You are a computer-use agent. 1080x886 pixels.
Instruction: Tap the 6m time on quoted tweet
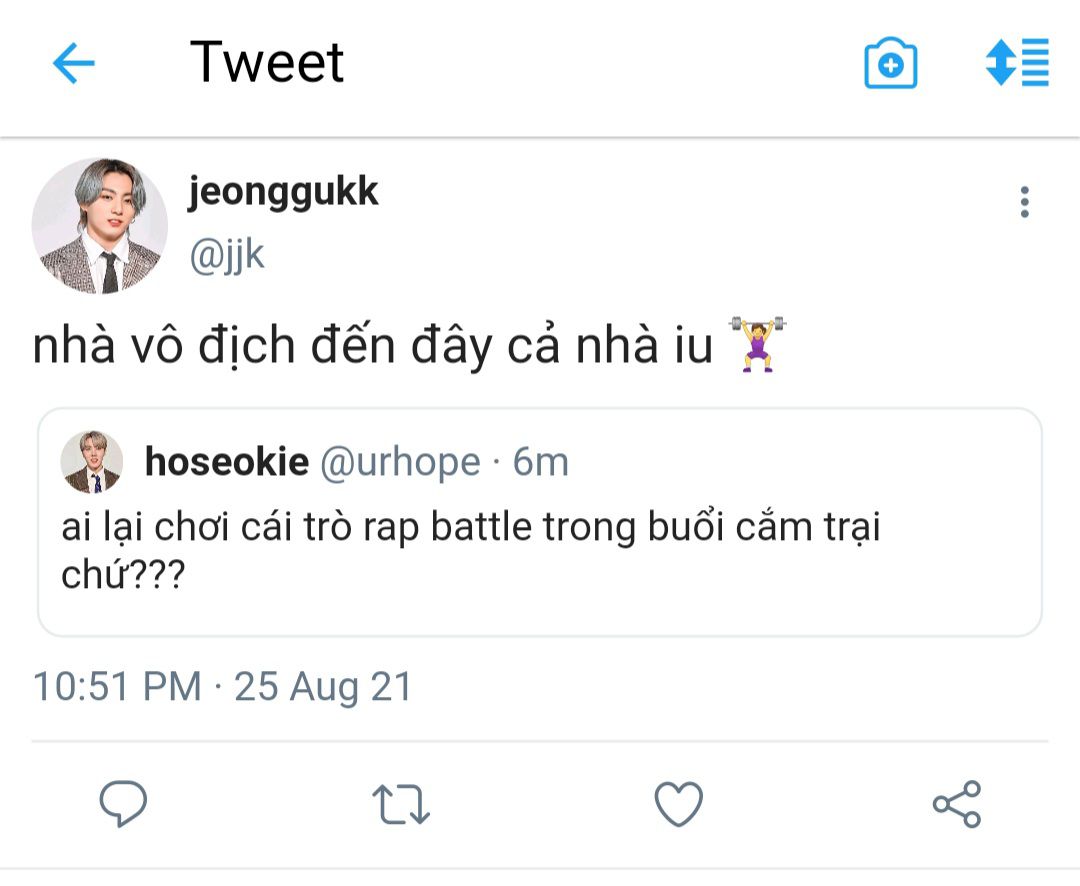541,461
